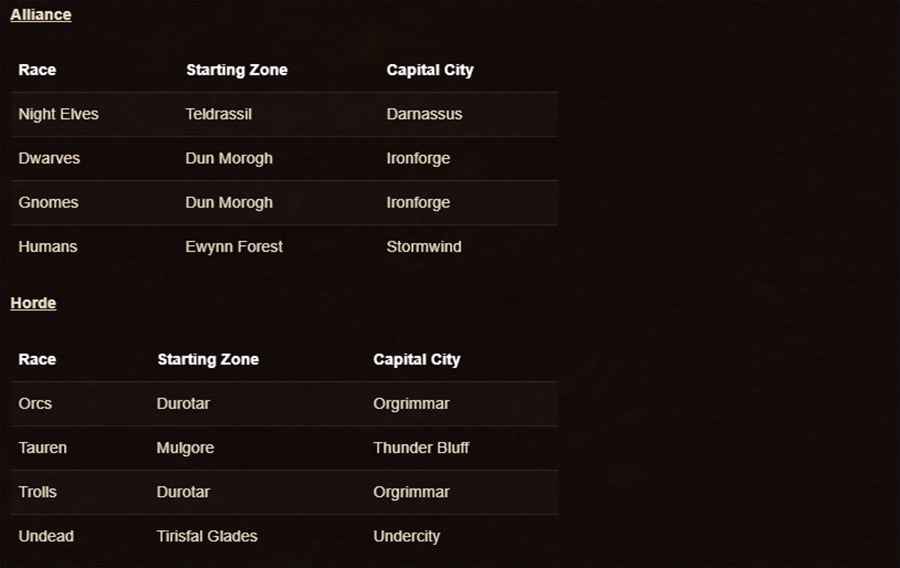The width and height of the screenshot is (900, 568).
Task: Select Ewynn Forest starting zone
Action: click(x=234, y=247)
